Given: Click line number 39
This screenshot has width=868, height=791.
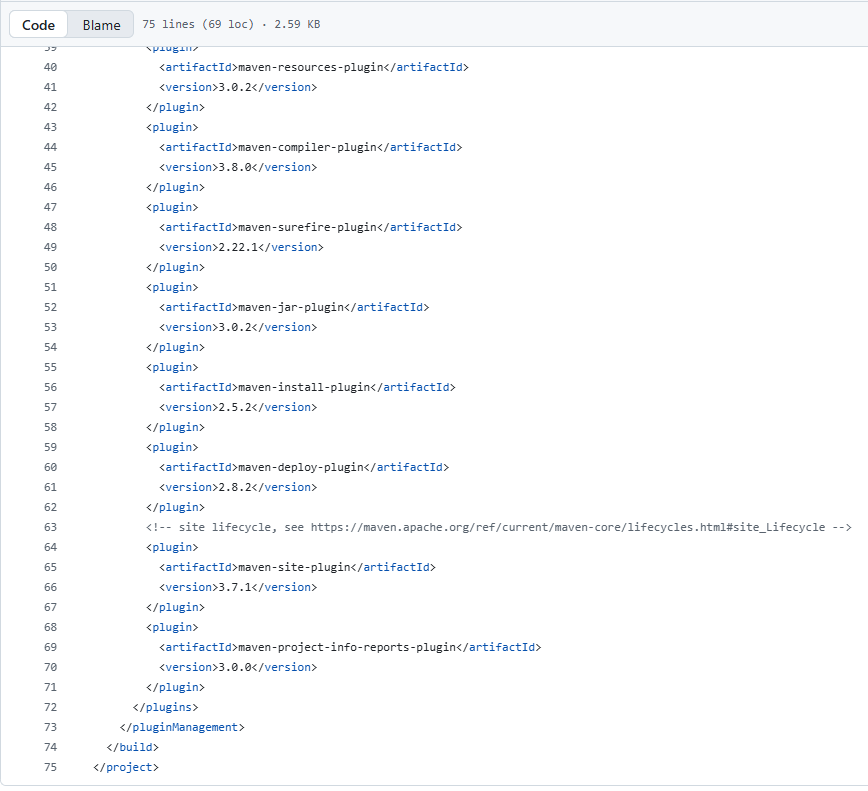Looking at the screenshot, I should pos(50,47).
